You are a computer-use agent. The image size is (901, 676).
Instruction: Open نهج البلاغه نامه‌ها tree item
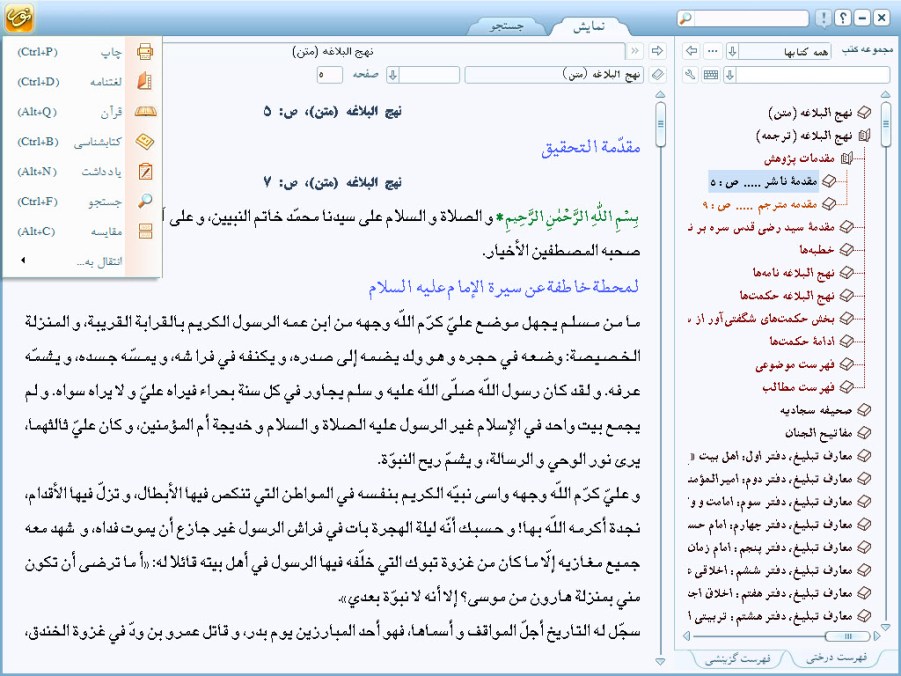coord(793,272)
